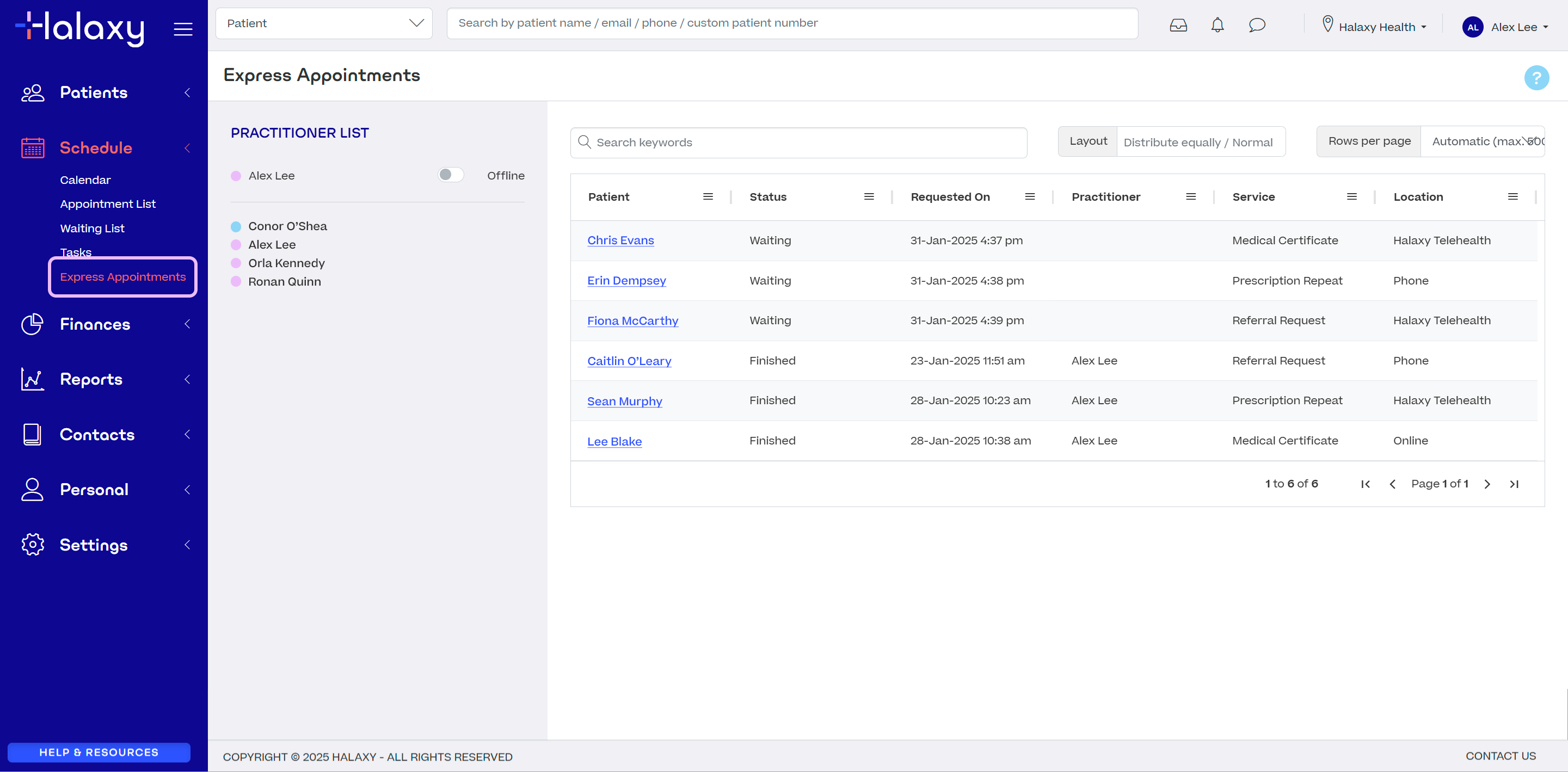The height and width of the screenshot is (772, 1568).
Task: Open the Patient column menu icon
Action: [708, 196]
